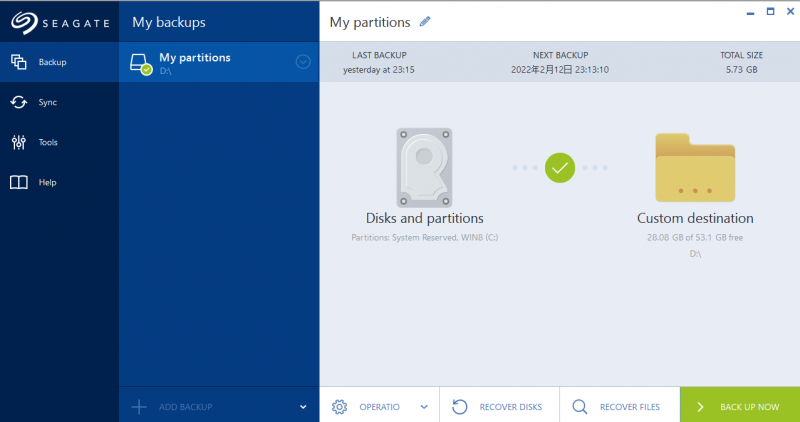Select the My partitions backup entry
Image resolution: width=800 pixels, height=422 pixels.
point(219,62)
